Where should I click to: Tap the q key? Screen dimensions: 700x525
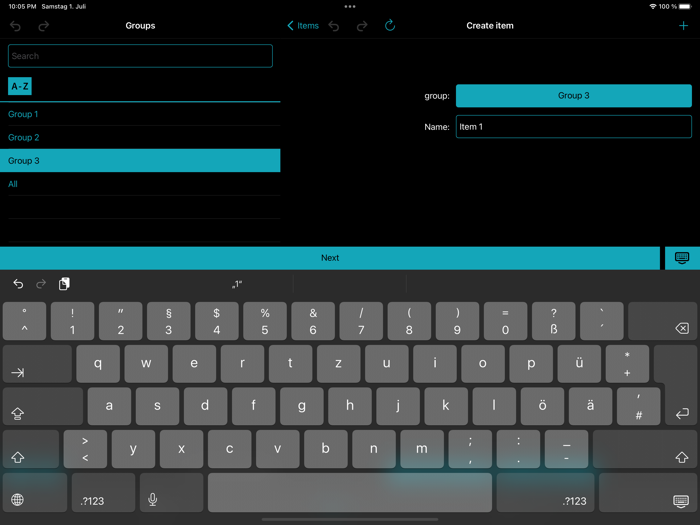click(x=98, y=364)
